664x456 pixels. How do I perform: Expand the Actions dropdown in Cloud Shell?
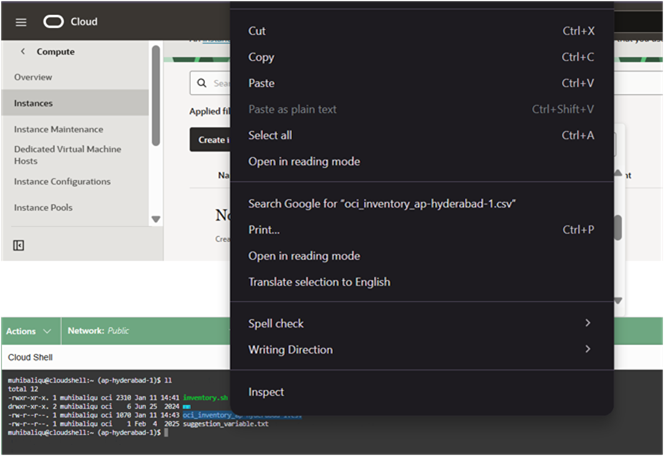(28, 331)
